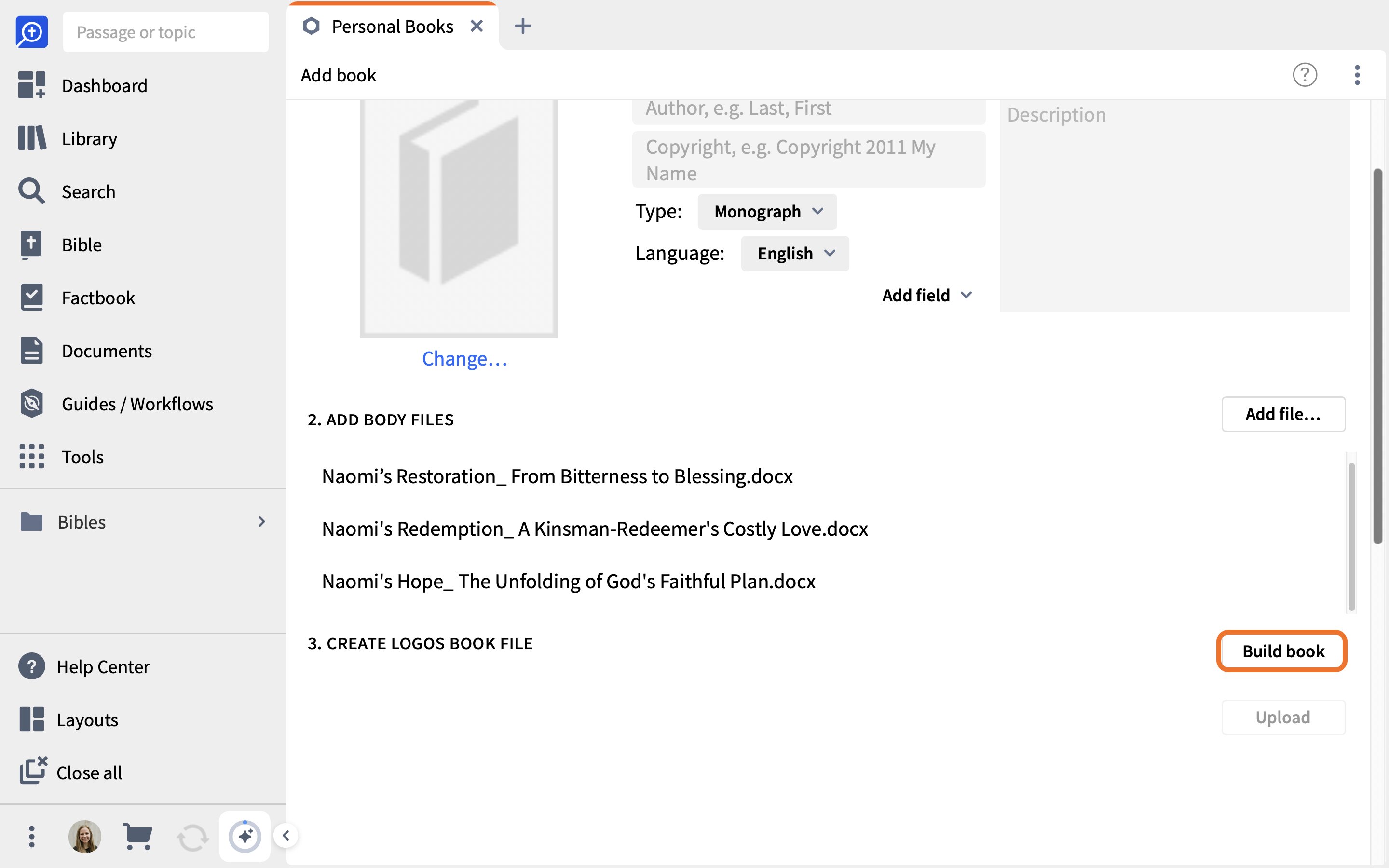This screenshot has height=868, width=1389.
Task: Open the Guides / Workflows icon
Action: [x=31, y=404]
